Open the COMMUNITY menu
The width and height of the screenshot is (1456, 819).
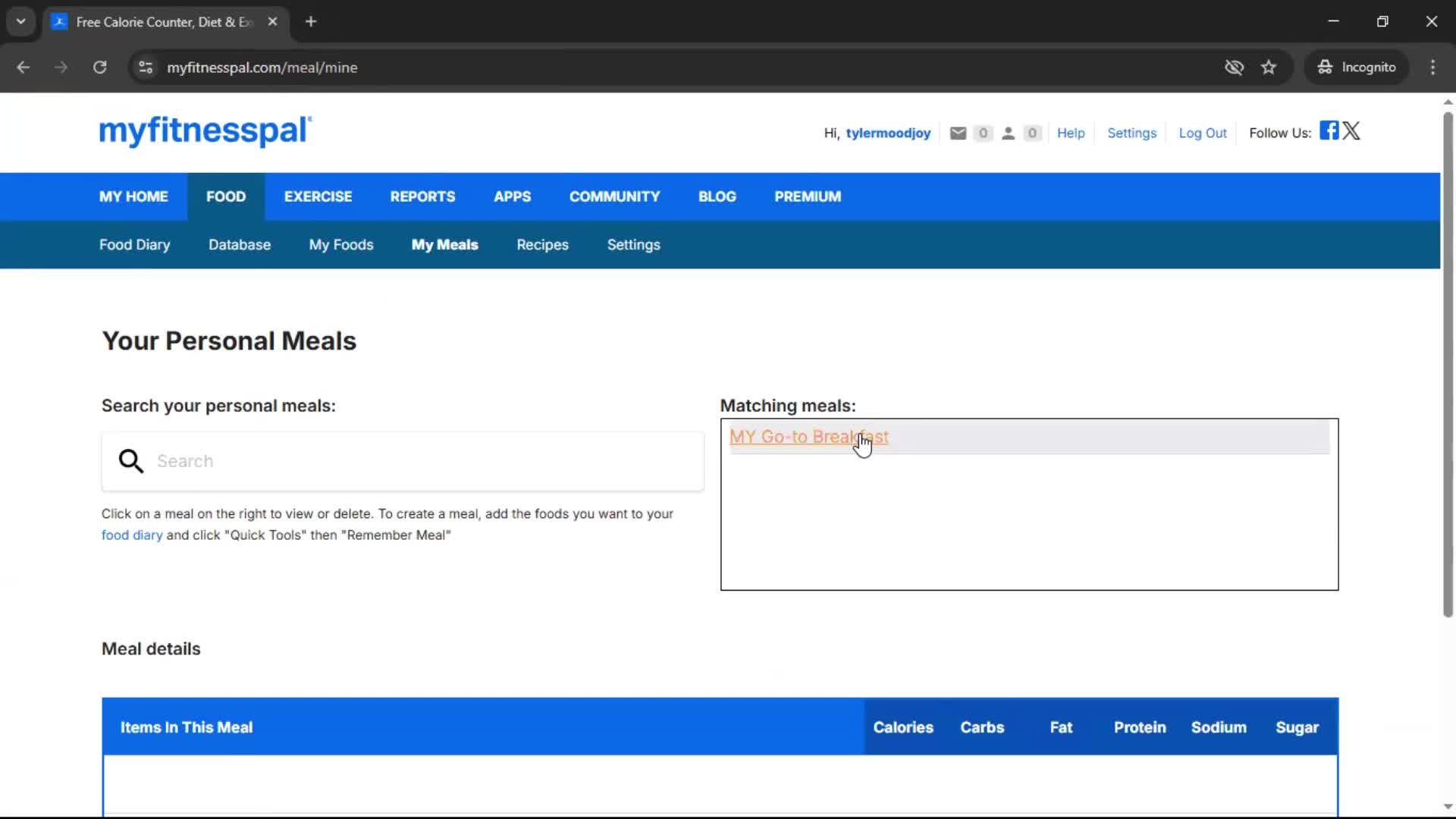[x=614, y=196]
